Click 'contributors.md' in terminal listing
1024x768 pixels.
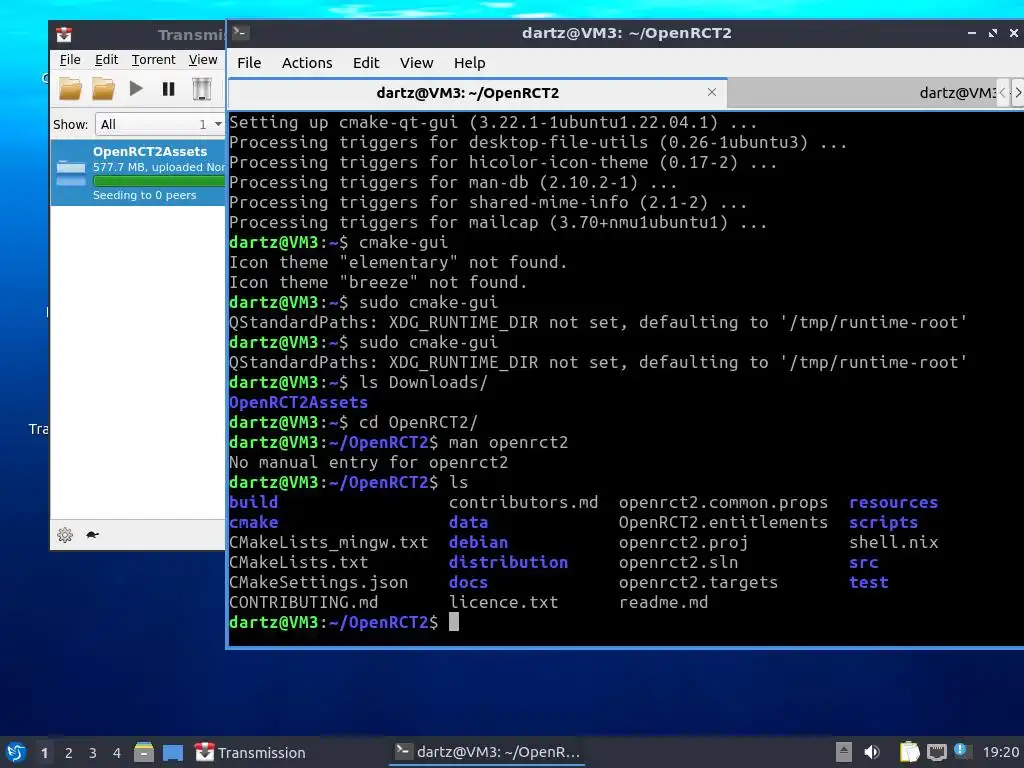(523, 502)
